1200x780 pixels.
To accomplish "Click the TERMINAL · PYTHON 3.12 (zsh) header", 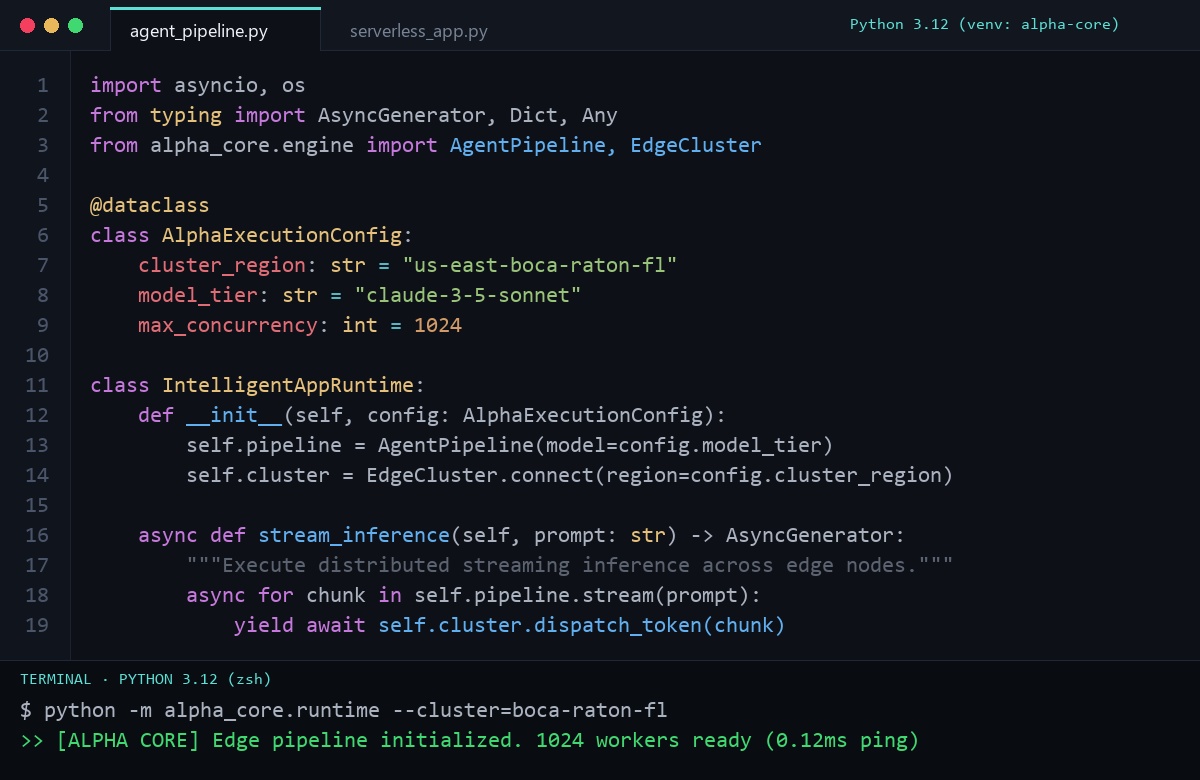I will click(146, 679).
